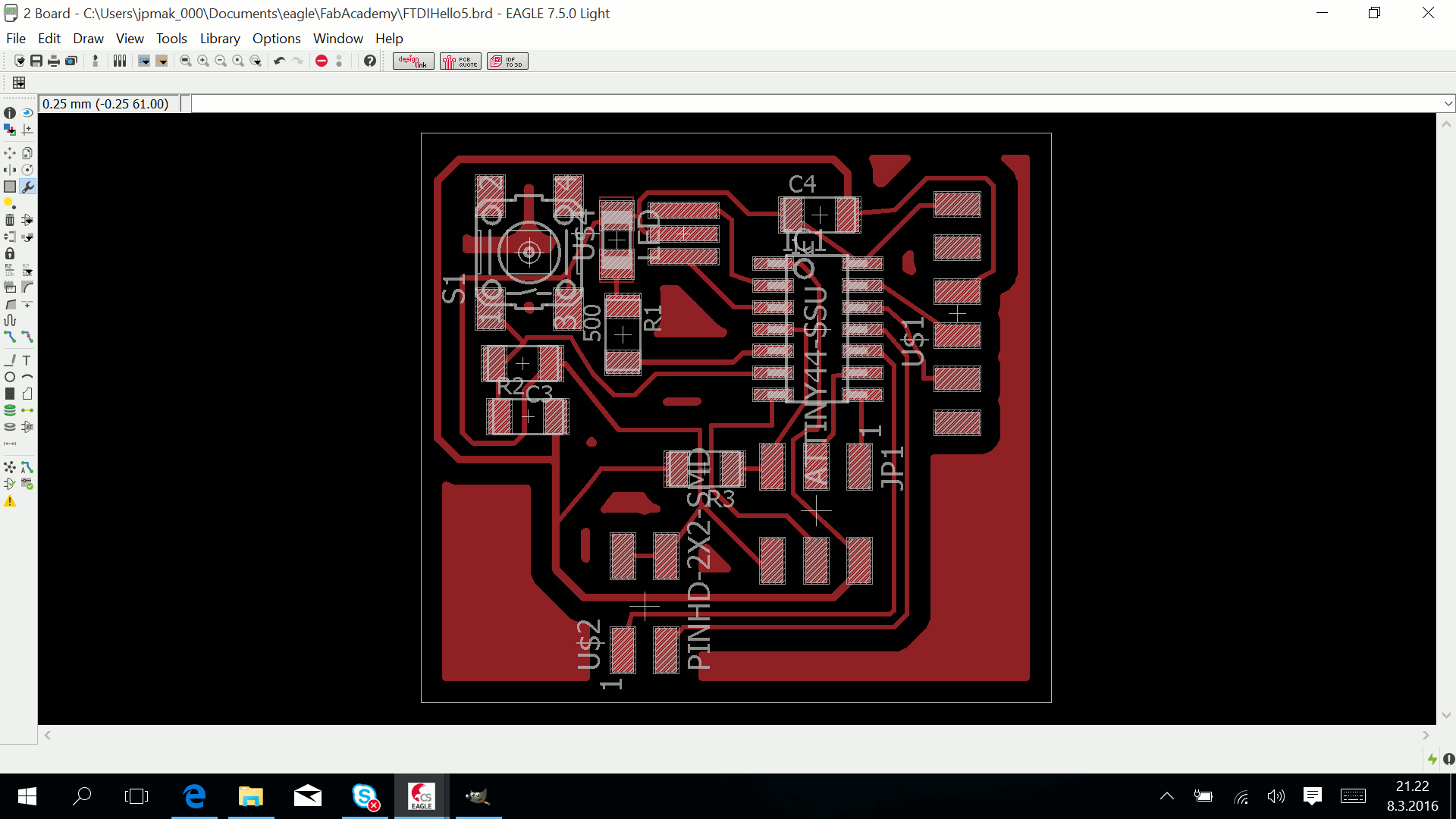Open EAGLE from the Windows taskbar
1456x819 pixels.
tap(422, 796)
